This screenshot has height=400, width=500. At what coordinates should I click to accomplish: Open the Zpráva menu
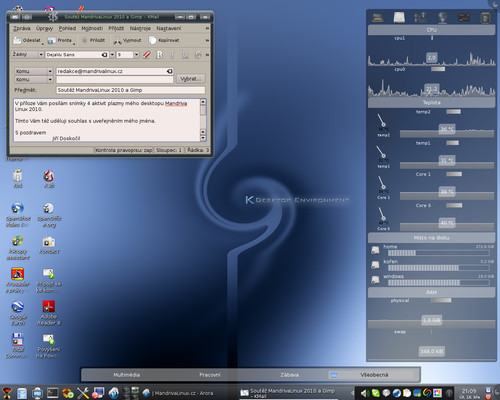[x=22, y=28]
